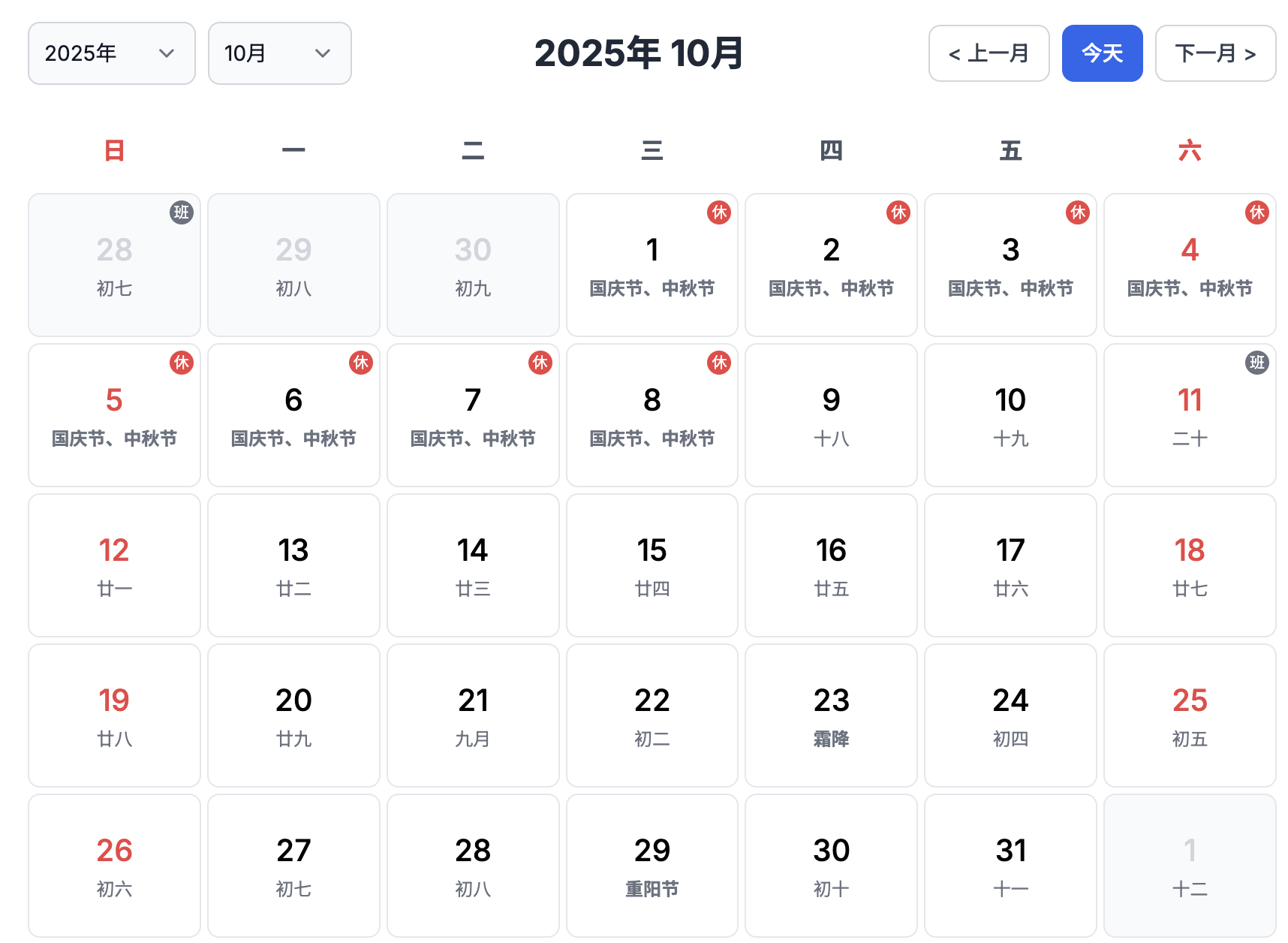Screen dimensions: 1288x943
Task: Select October 15 date cell
Action: (x=652, y=565)
